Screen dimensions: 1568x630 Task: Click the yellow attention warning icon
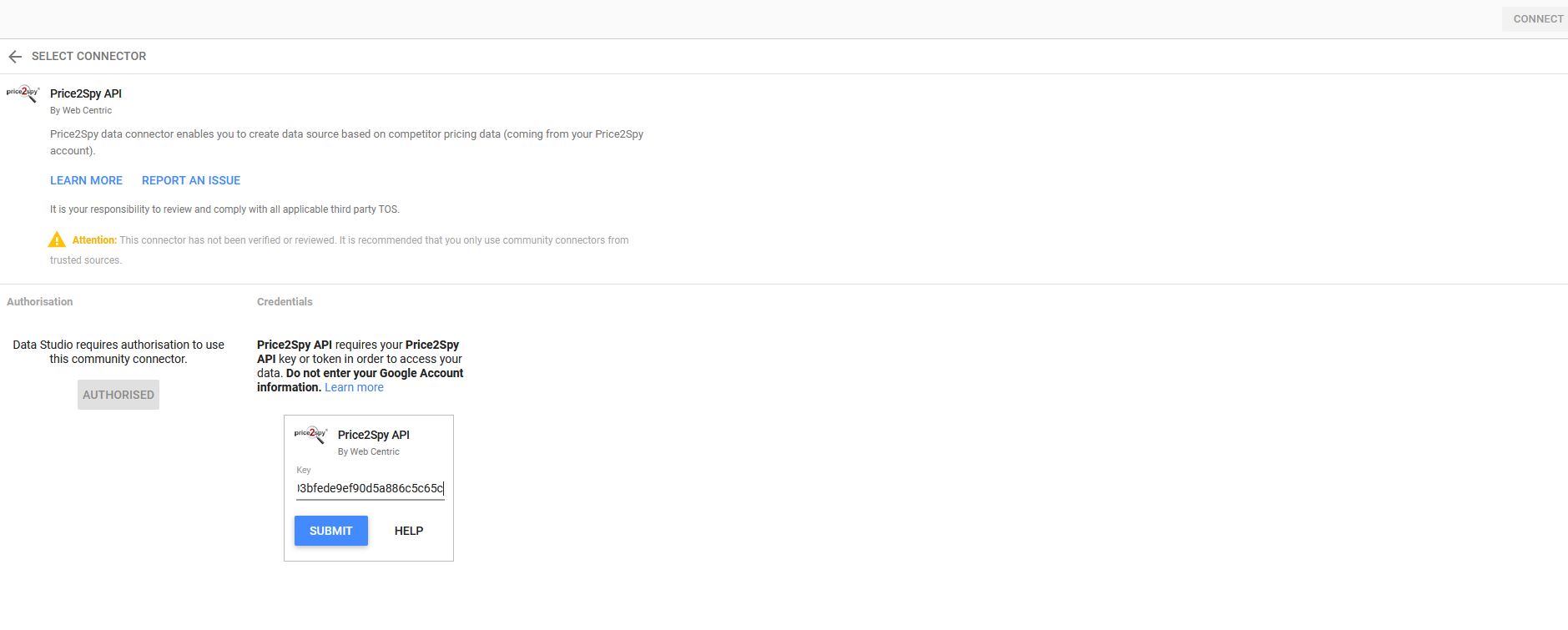coord(57,240)
